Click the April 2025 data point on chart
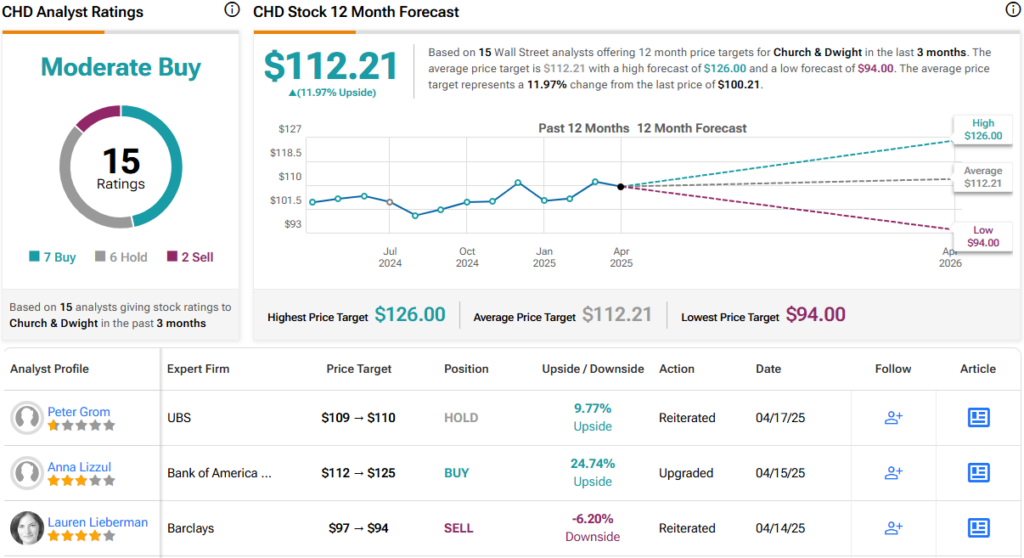The height and width of the screenshot is (558, 1024). (x=621, y=187)
